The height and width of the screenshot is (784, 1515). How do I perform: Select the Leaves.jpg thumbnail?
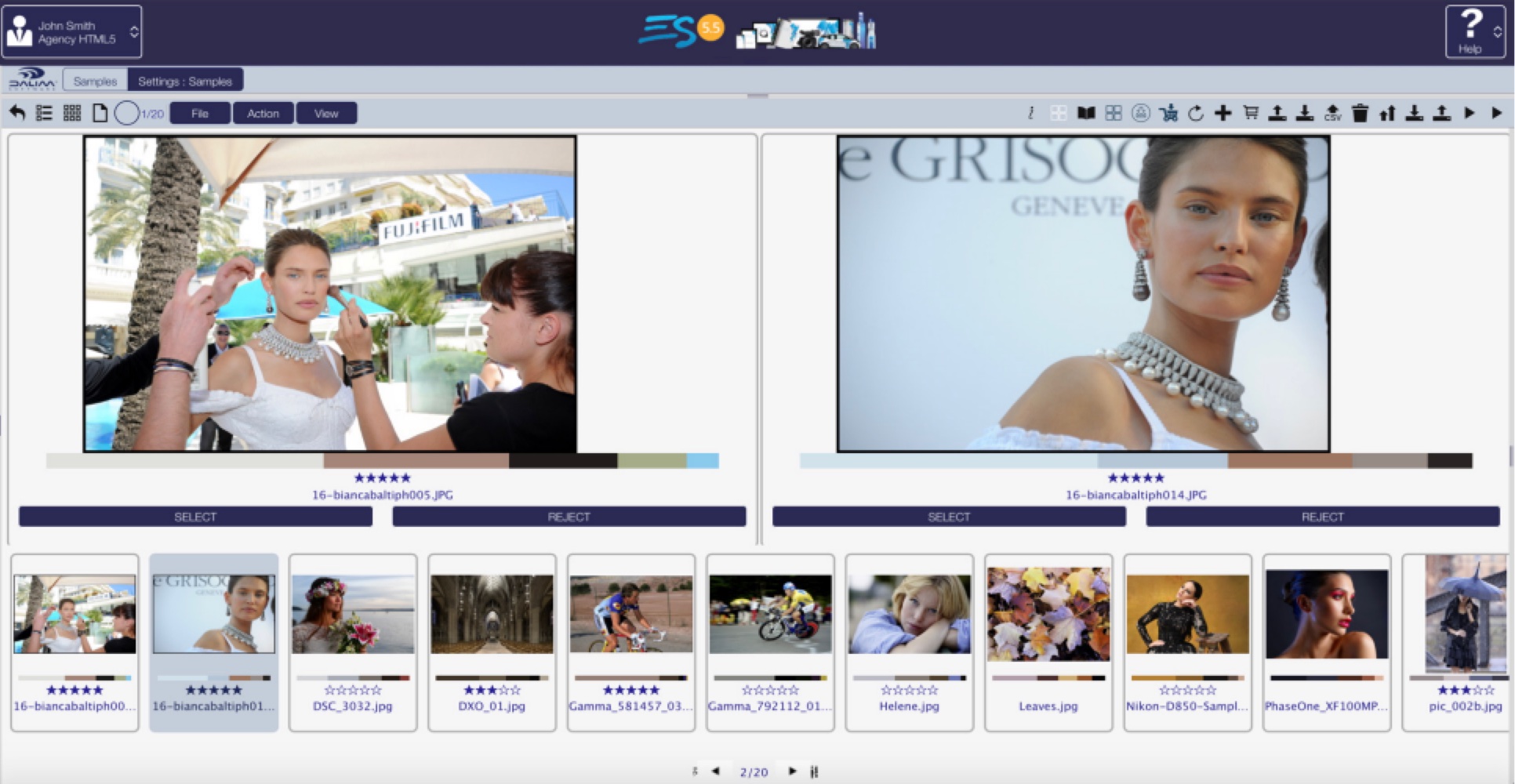(x=1048, y=615)
